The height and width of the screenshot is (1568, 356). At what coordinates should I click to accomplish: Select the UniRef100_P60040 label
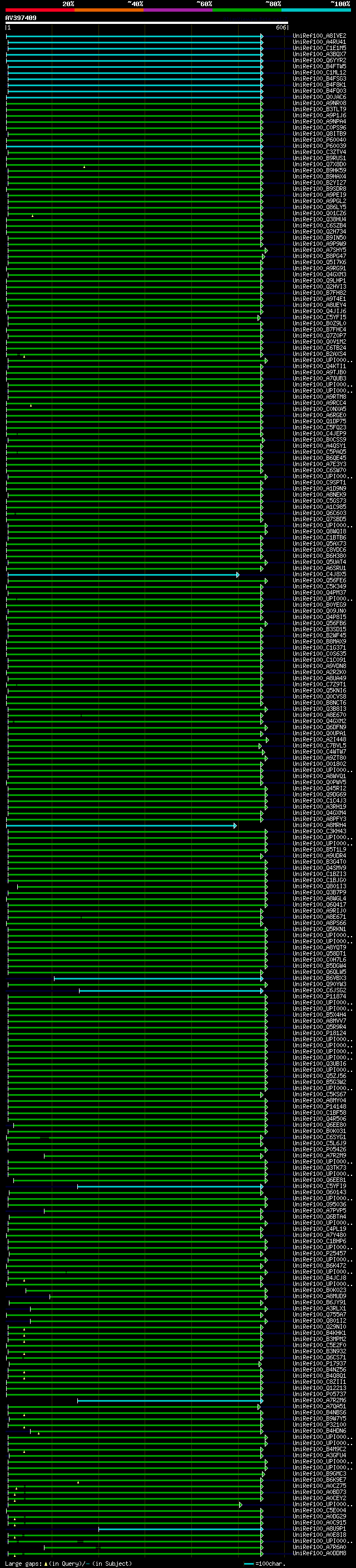coord(319,140)
